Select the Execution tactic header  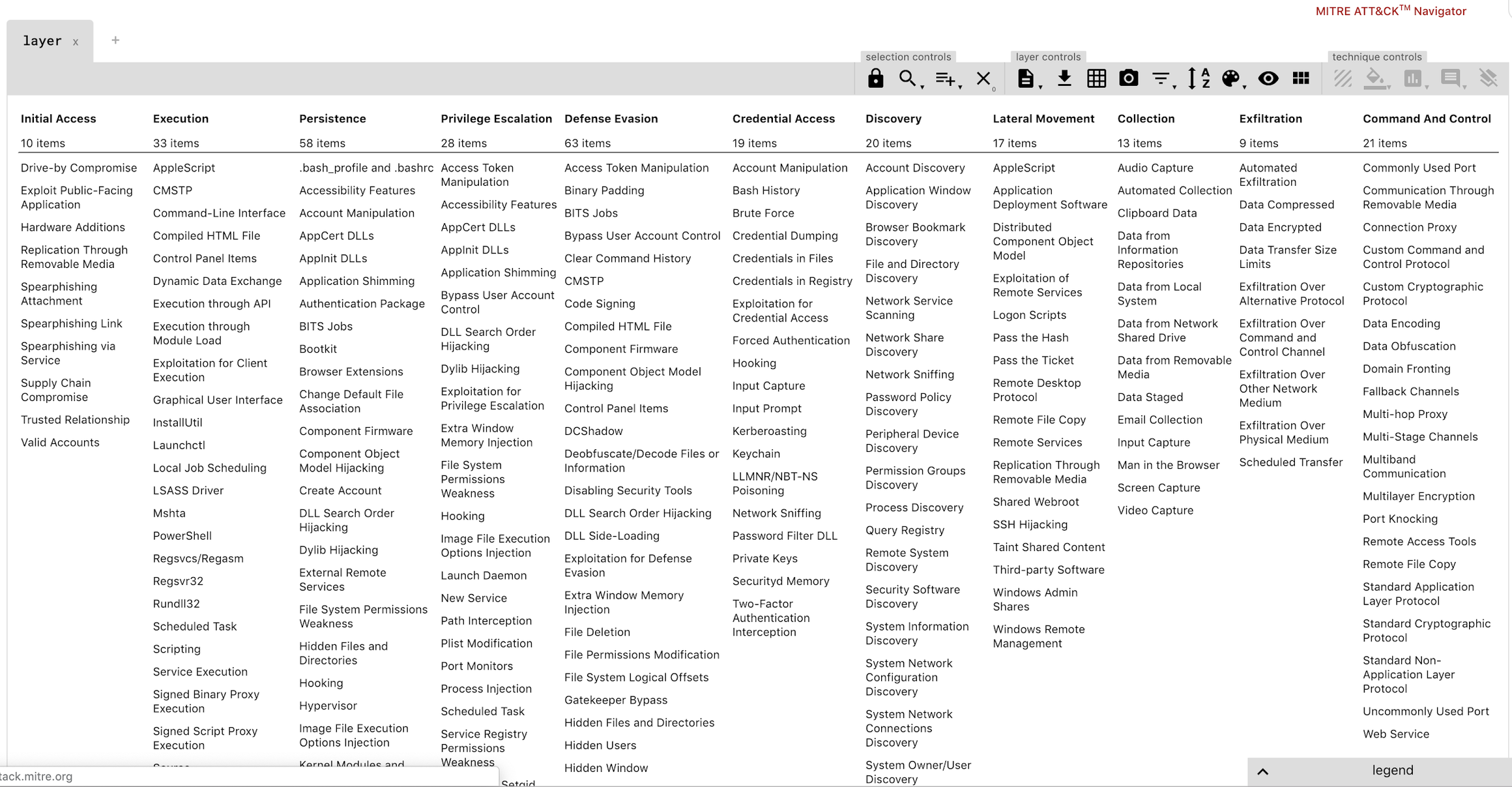181,119
